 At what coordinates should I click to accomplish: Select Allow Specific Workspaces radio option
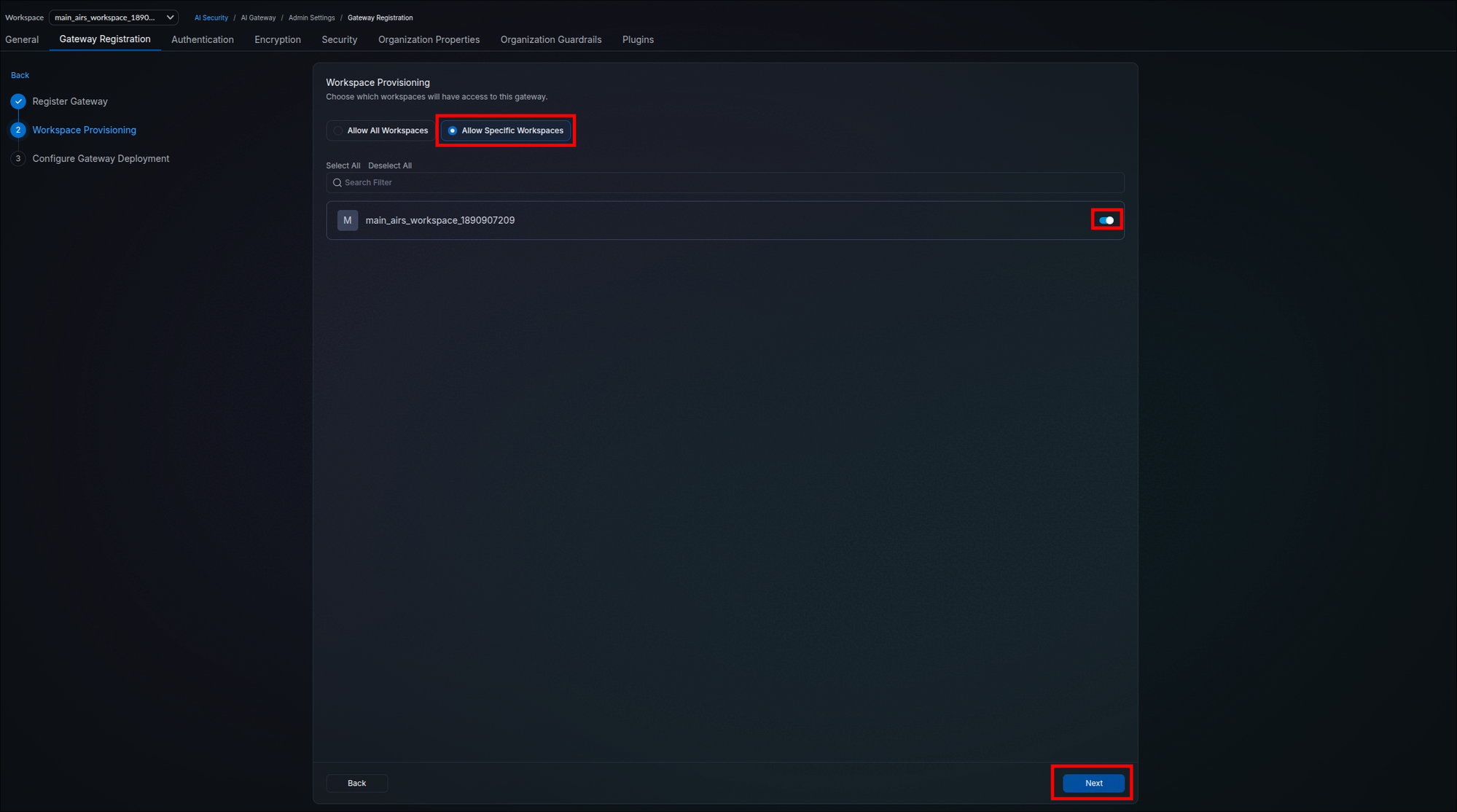(x=506, y=130)
